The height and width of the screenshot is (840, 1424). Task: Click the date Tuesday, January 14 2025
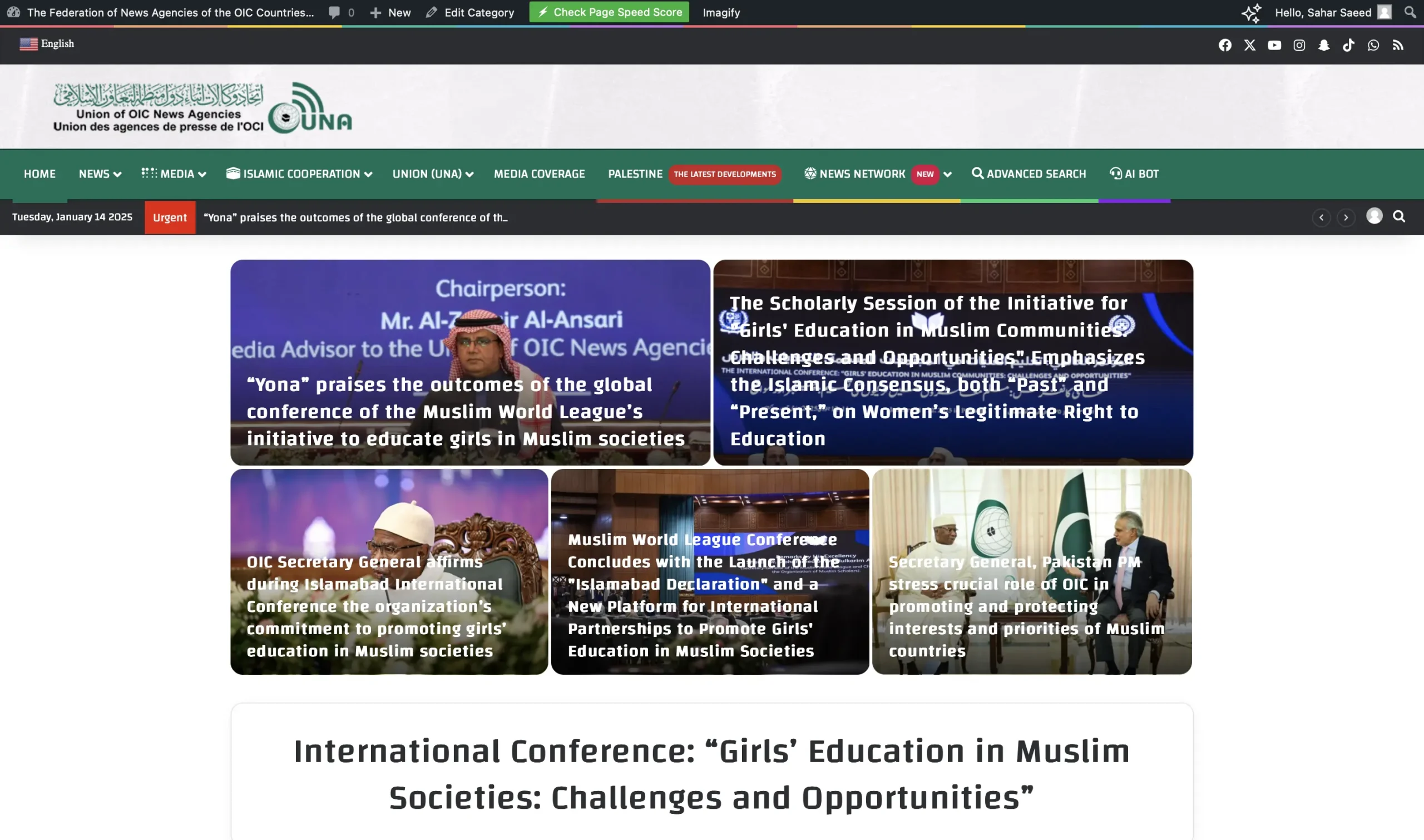tap(72, 217)
